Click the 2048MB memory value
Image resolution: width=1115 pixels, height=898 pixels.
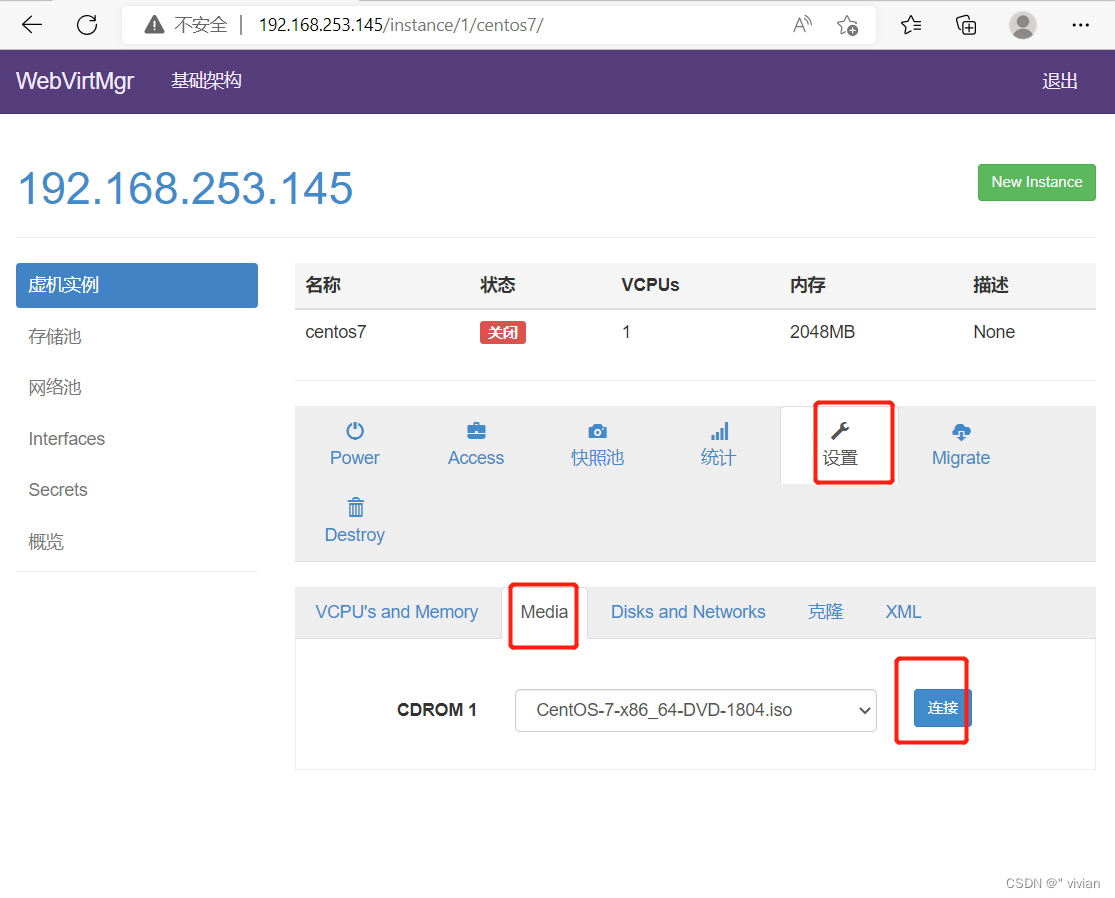tap(822, 332)
